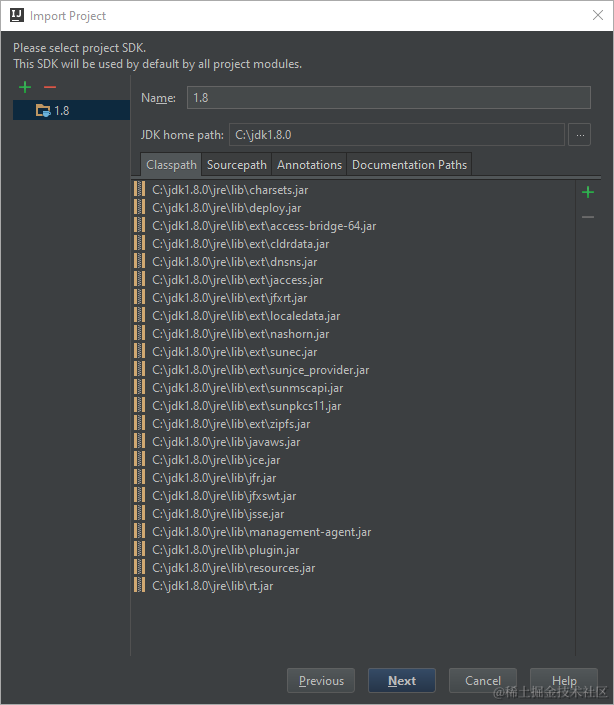Viewport: 614px width, 705px height.
Task: Click the archive icon beside charsets.jar
Action: click(139, 189)
